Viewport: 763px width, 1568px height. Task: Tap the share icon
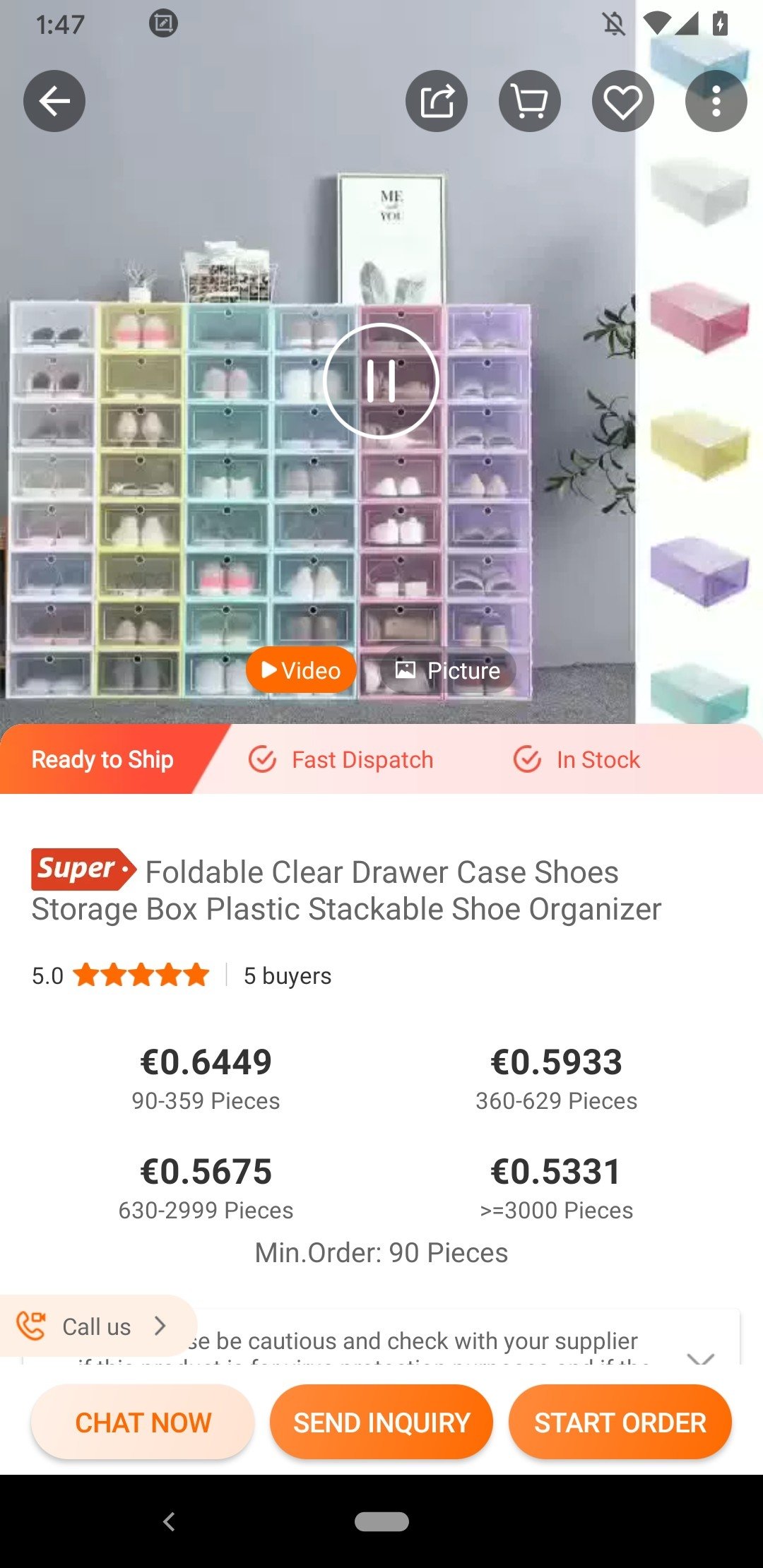[x=437, y=102]
